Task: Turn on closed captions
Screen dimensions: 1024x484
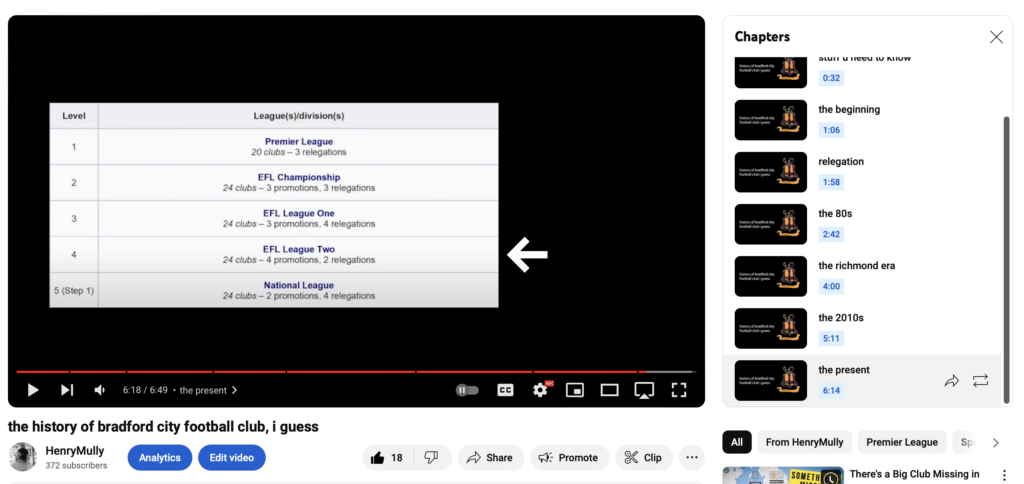Action: coord(505,390)
